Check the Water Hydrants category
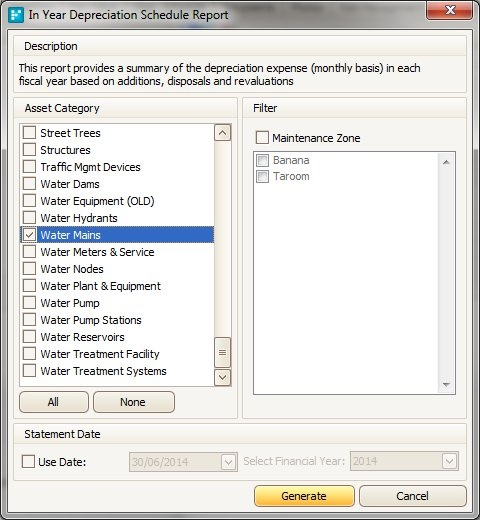This screenshot has width=480, height=520. pos(29,218)
